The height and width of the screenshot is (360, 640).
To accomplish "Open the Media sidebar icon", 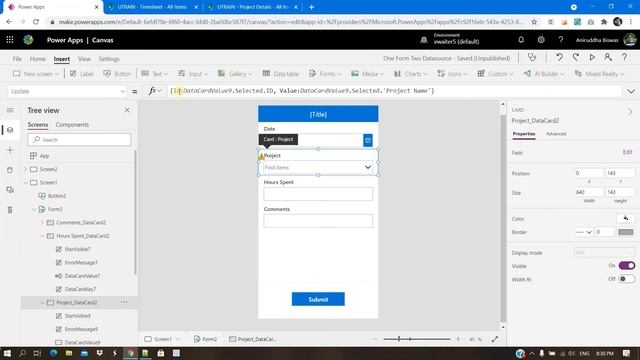I will [10, 190].
